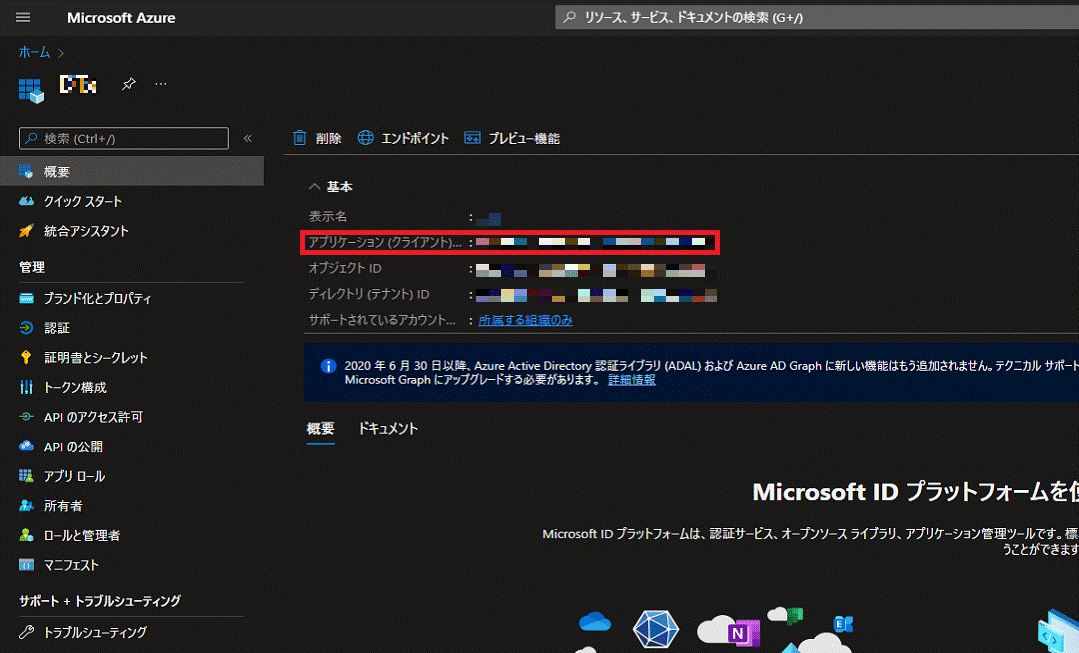Click the オブジェクト ID value
The image size is (1079, 653).
point(596,270)
